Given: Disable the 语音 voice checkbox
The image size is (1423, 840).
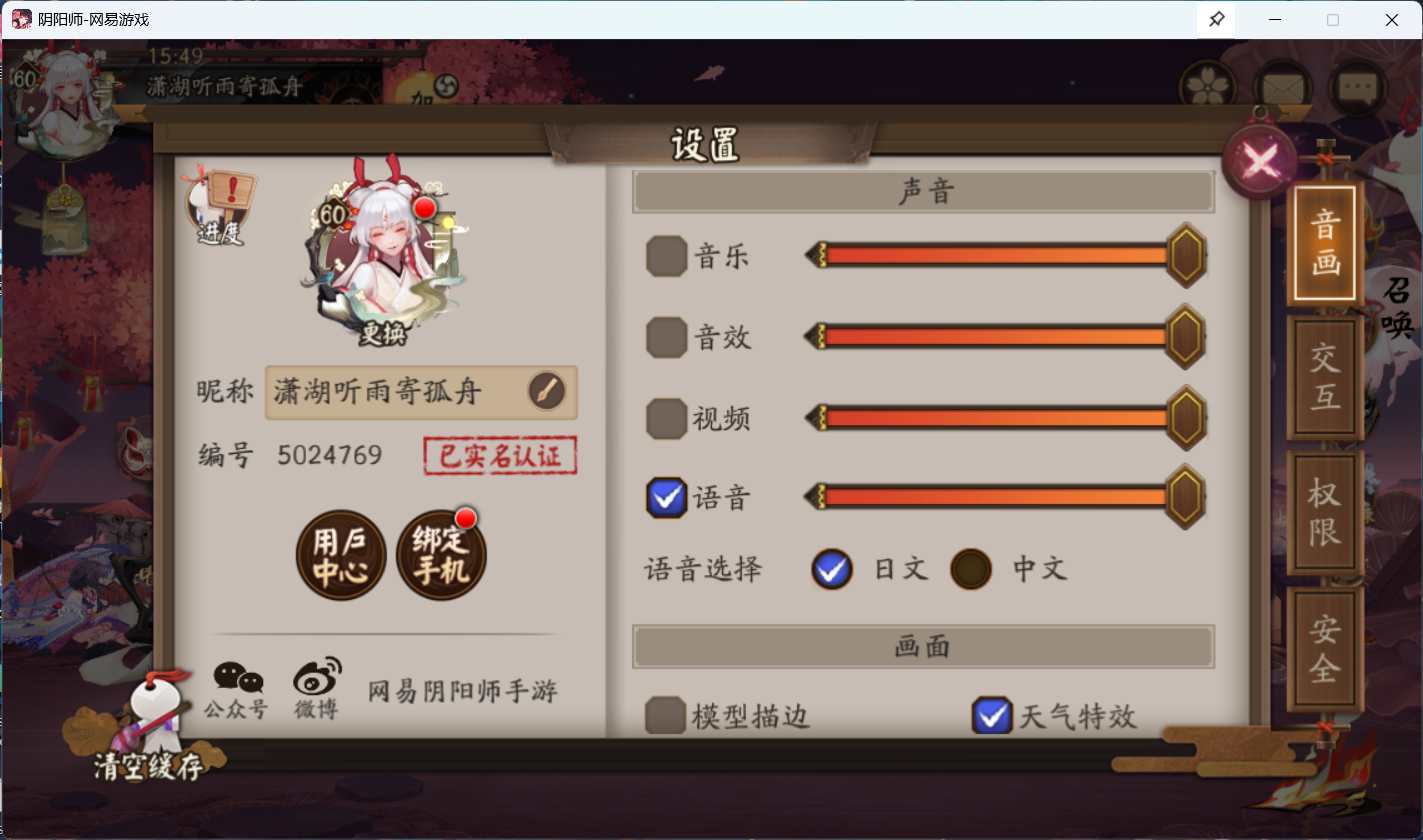Looking at the screenshot, I should point(666,497).
